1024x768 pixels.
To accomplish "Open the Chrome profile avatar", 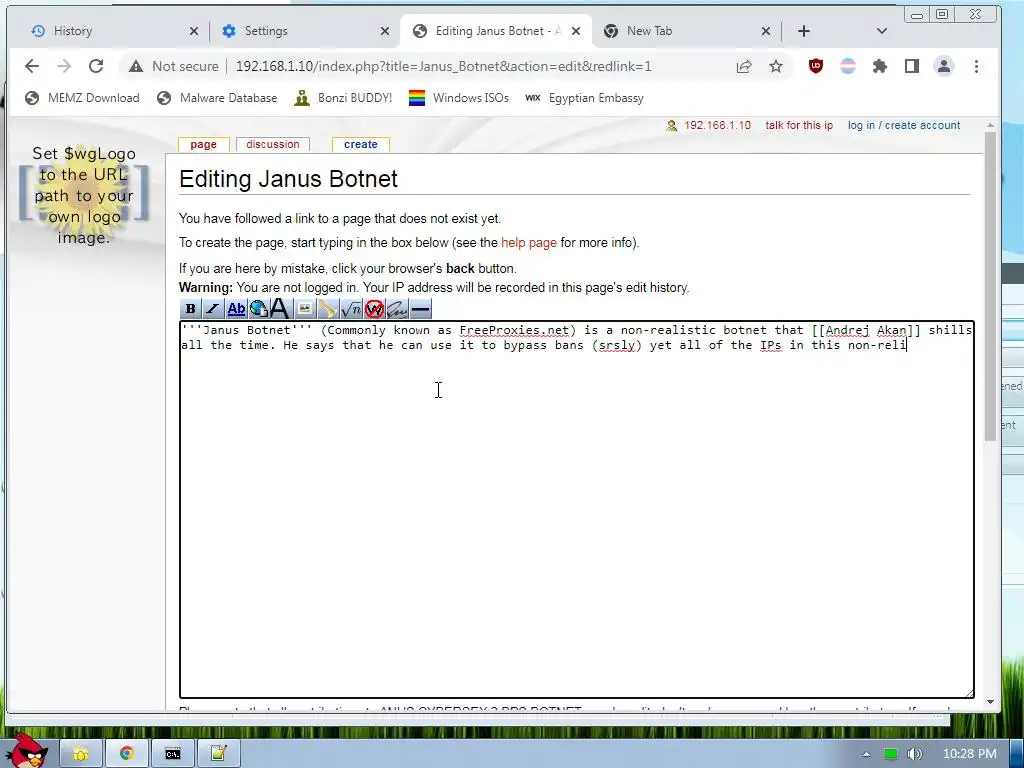I will click(944, 66).
